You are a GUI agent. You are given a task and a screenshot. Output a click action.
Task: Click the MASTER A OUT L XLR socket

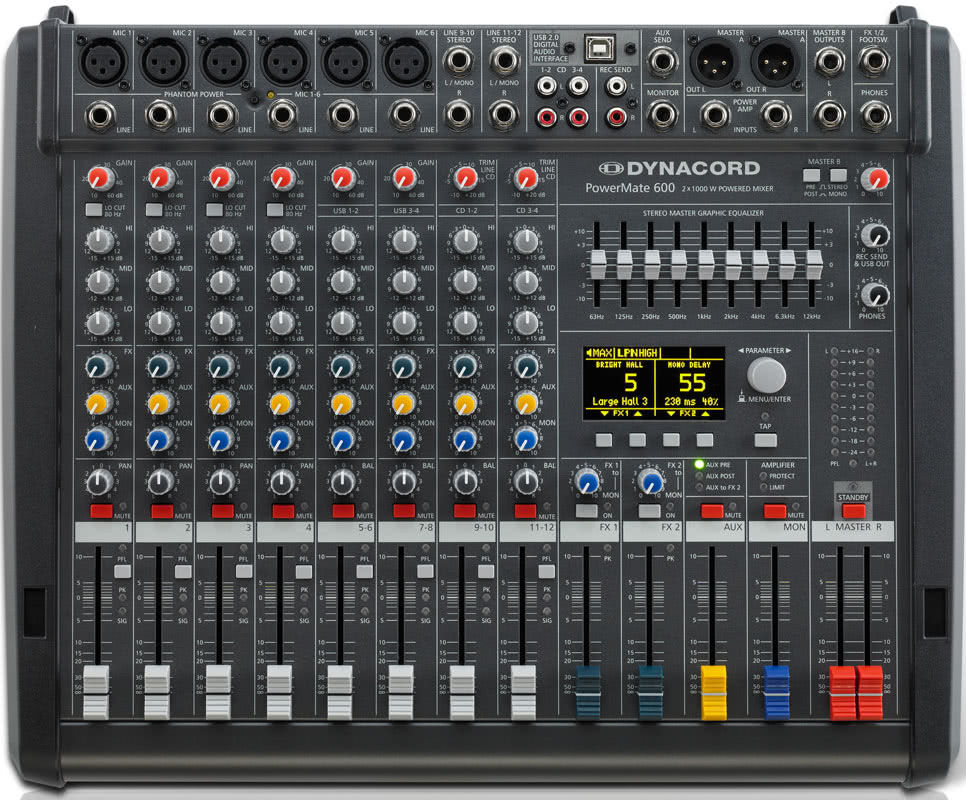[714, 61]
